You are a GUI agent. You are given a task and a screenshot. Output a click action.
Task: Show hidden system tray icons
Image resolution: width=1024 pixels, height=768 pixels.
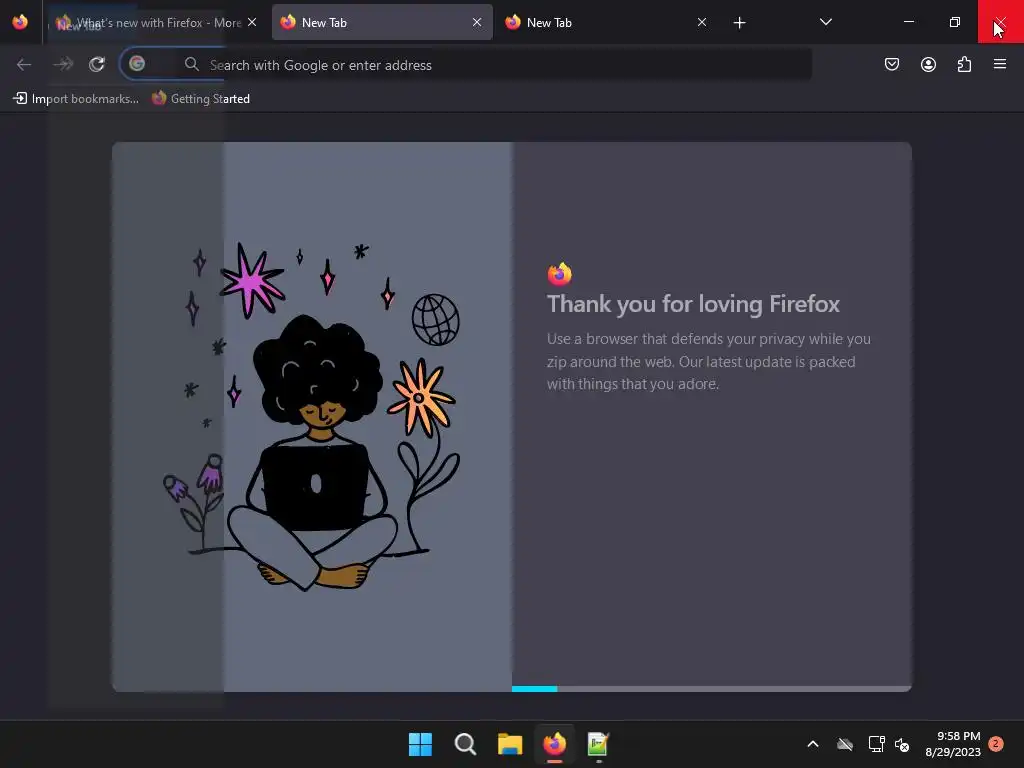[813, 744]
